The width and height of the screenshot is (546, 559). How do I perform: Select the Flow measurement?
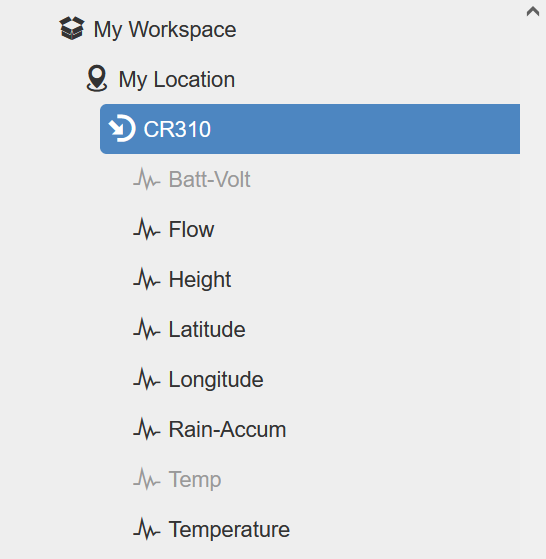point(191,229)
